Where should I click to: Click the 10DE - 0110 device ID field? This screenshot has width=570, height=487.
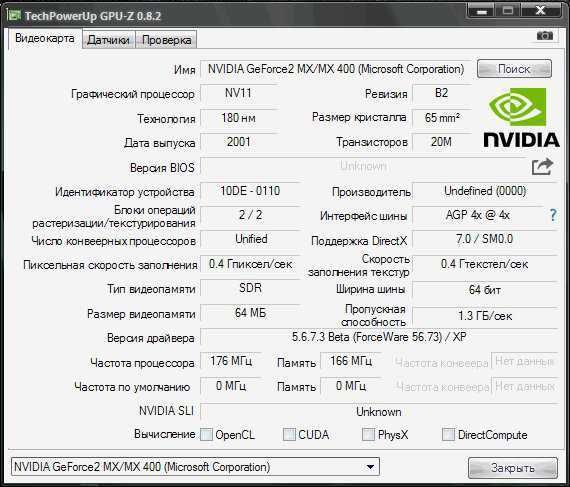pos(250,191)
